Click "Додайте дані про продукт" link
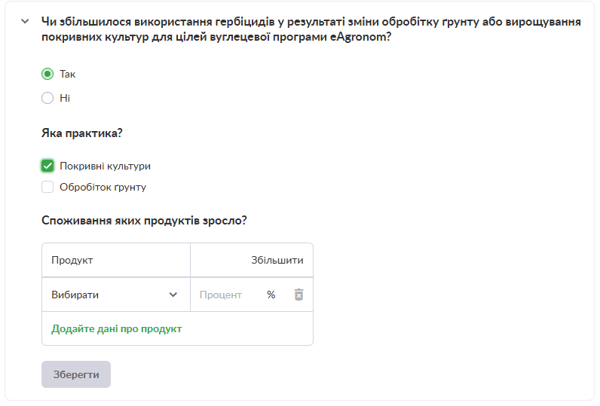This screenshot has width=600, height=406. pyautogui.click(x=116, y=328)
